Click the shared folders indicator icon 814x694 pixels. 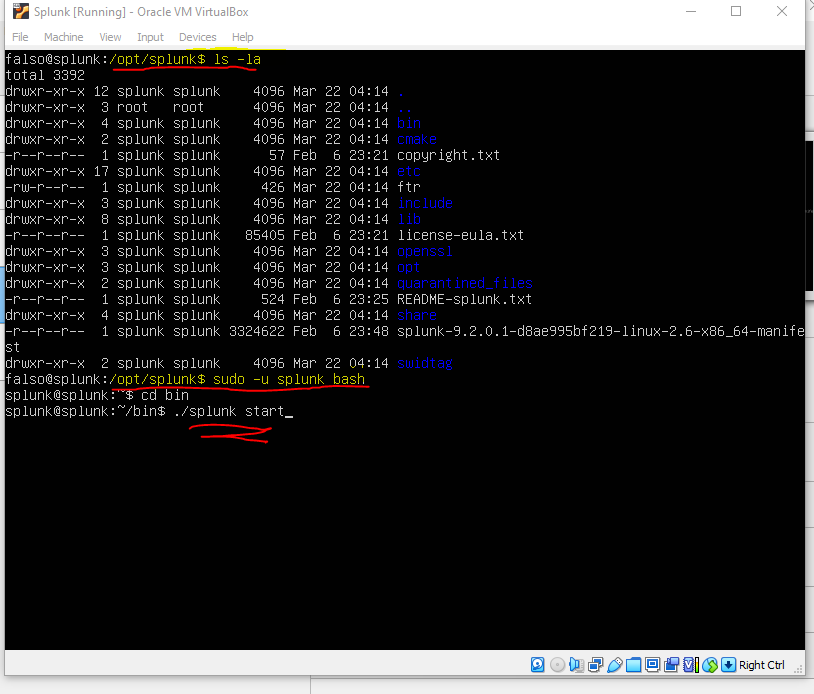[633, 665]
